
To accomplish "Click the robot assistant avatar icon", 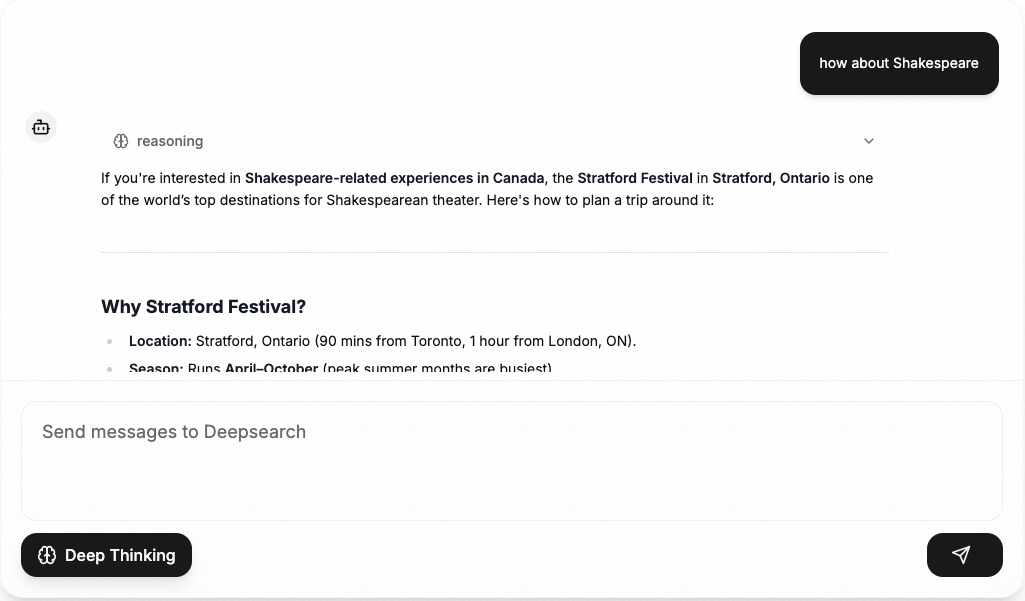I will pos(41,127).
